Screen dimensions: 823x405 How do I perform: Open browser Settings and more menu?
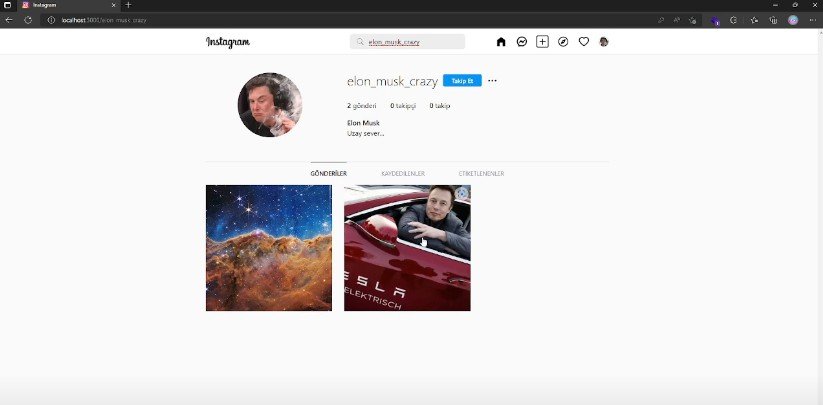[x=813, y=20]
